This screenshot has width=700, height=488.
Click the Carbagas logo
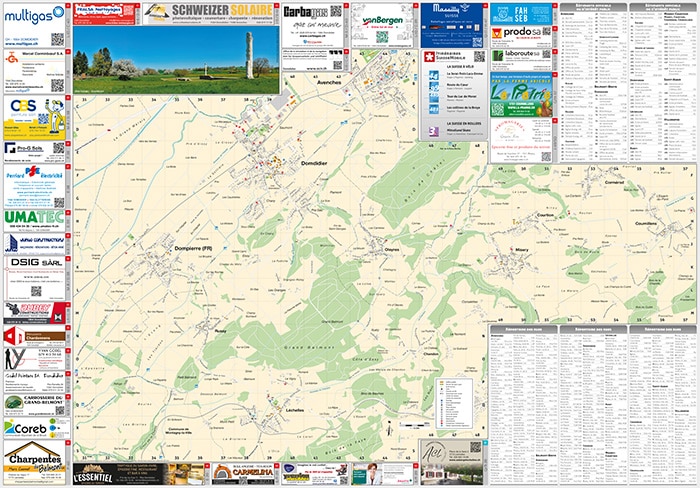(x=306, y=12)
